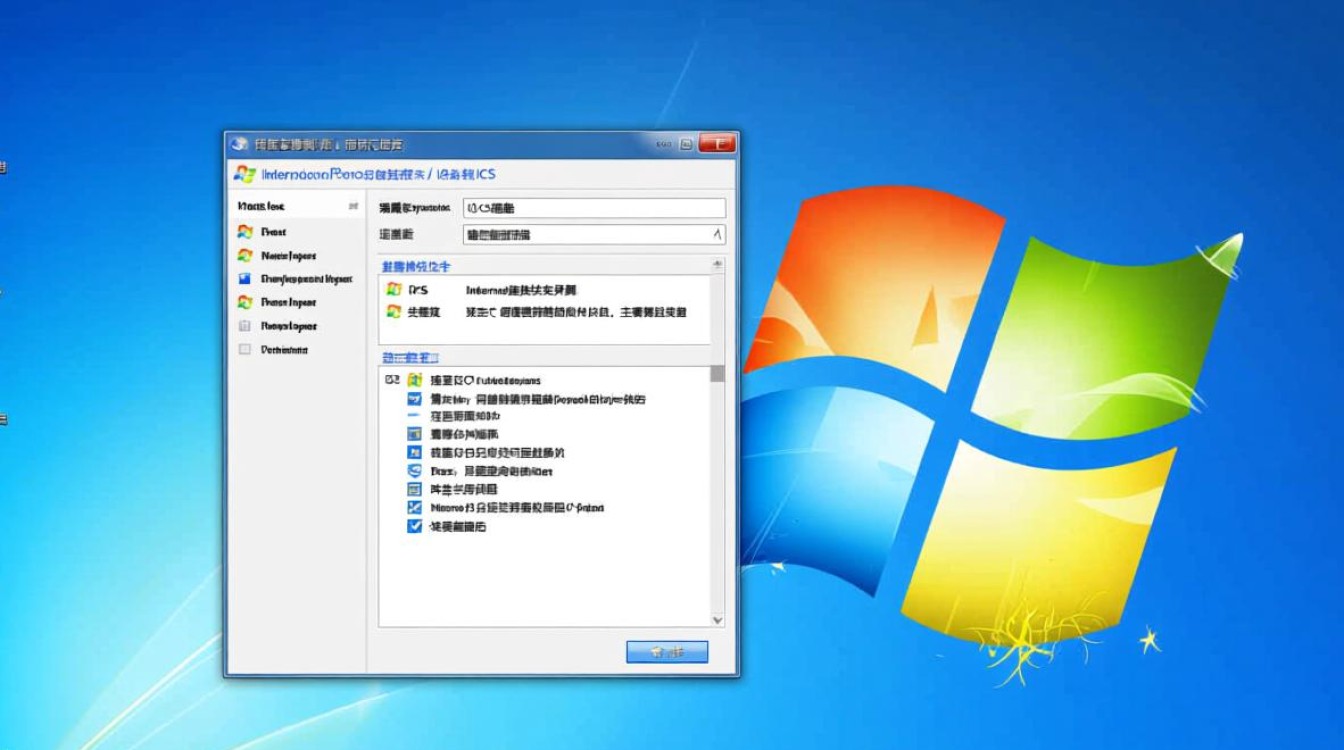Click the crossed-tools icon in the lower tree list

click(415, 507)
